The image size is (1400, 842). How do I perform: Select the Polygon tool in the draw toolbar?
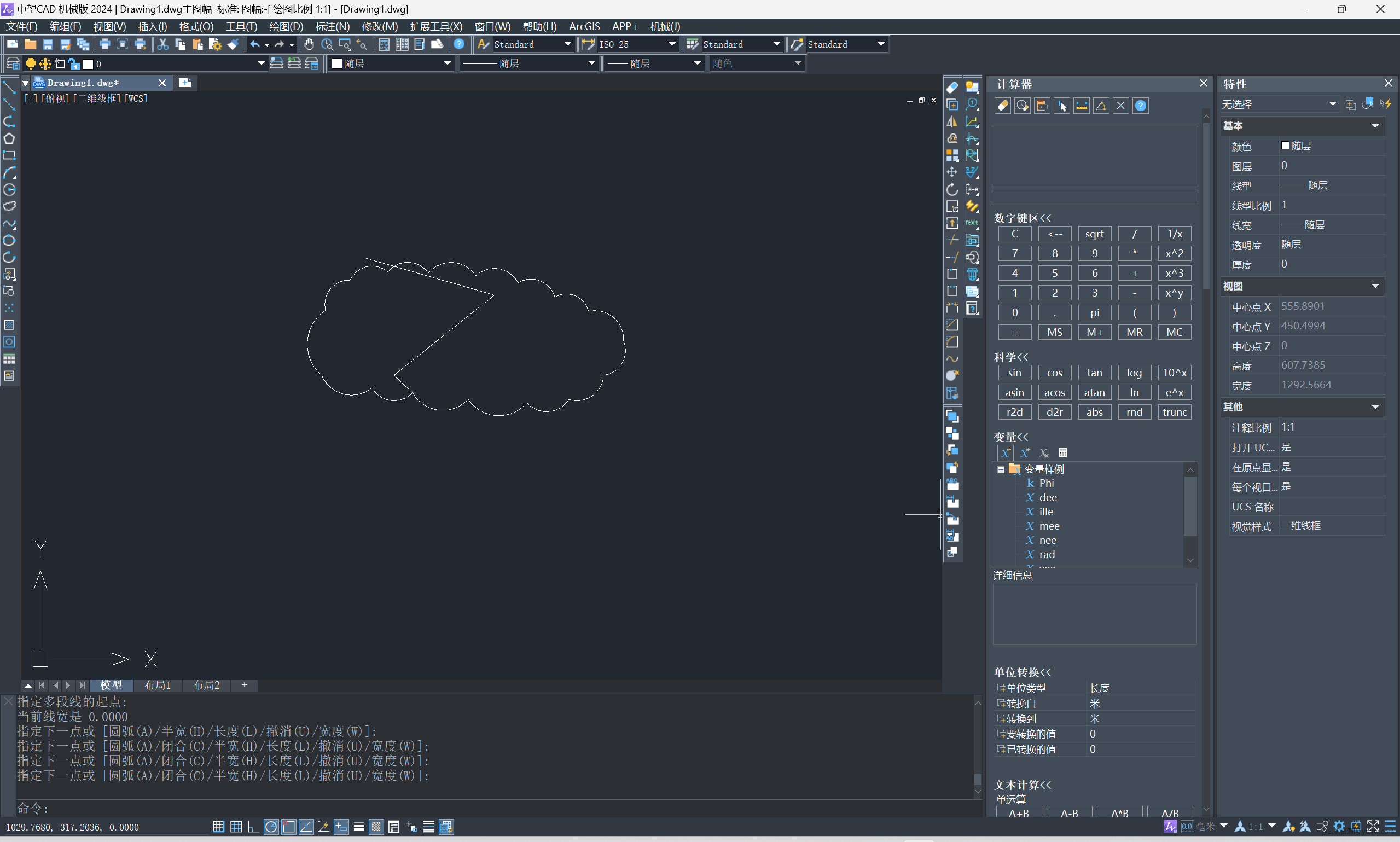[9, 138]
